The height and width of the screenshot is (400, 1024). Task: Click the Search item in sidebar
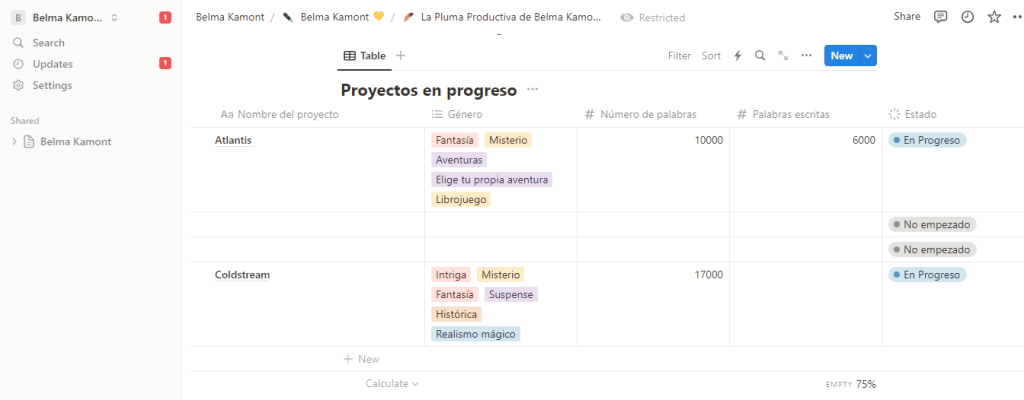click(x=48, y=43)
